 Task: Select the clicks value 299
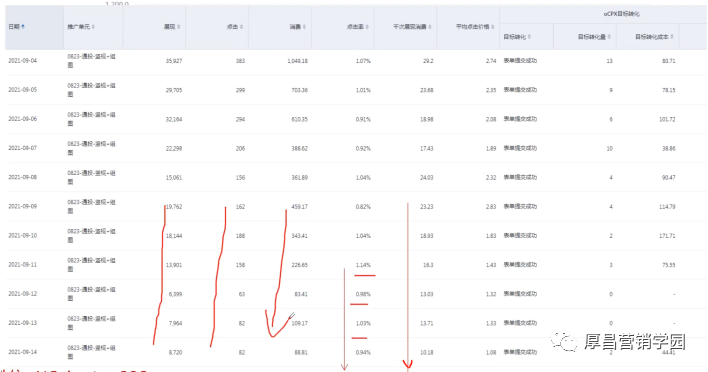(x=240, y=90)
